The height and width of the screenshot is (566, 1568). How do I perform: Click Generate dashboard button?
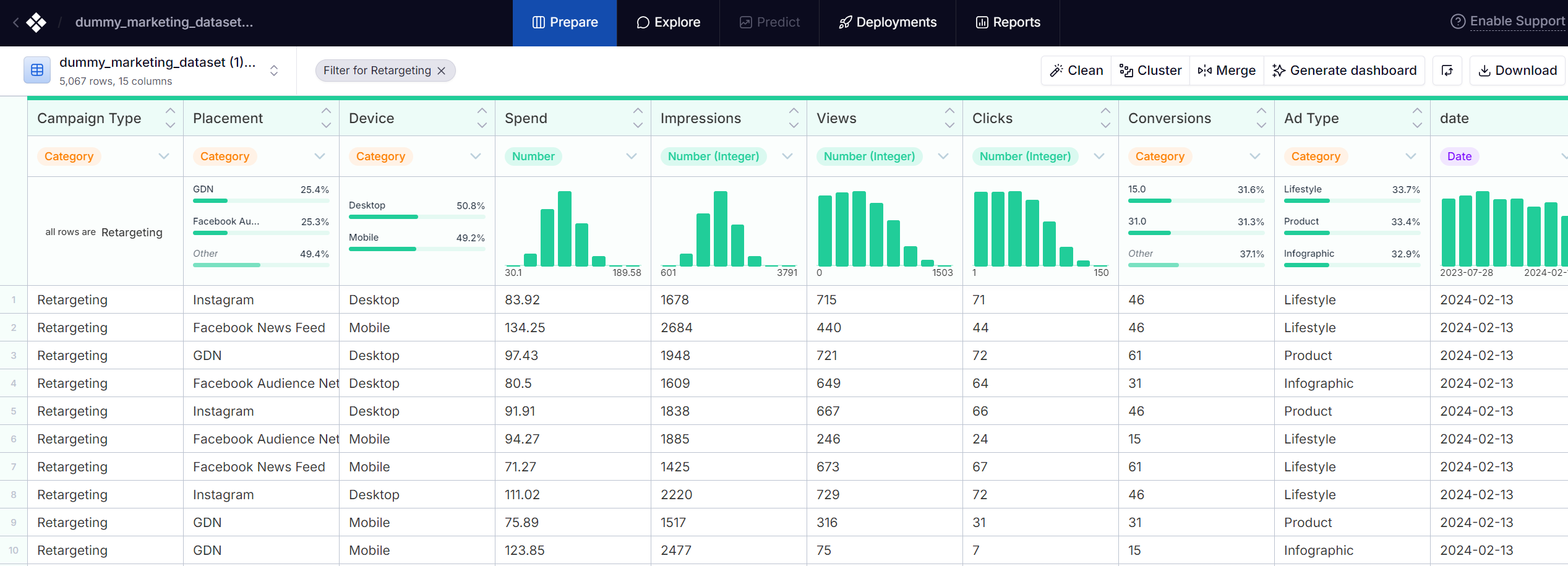pyautogui.click(x=1344, y=71)
